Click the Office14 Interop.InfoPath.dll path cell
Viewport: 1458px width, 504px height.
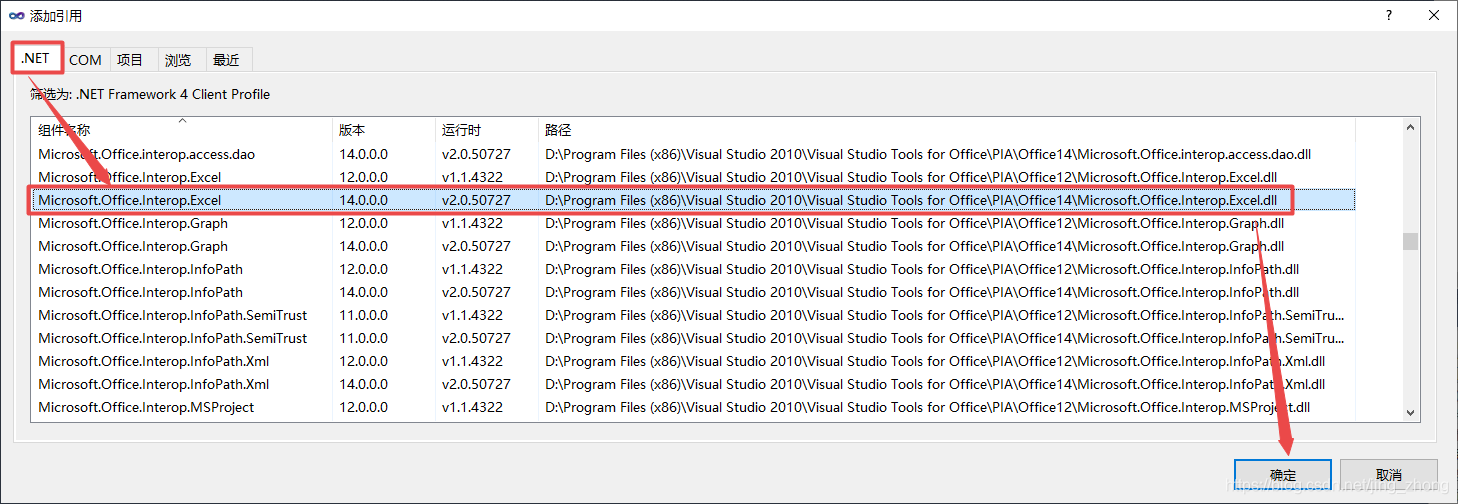pos(922,292)
